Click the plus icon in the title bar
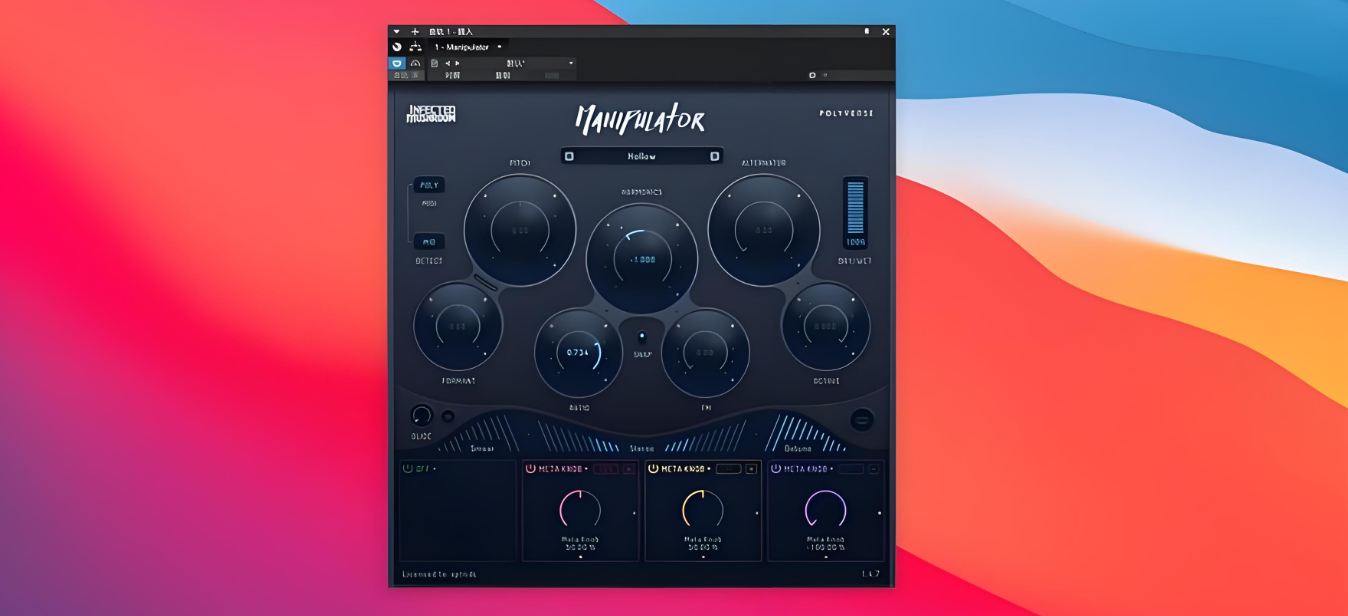1348x616 pixels. click(415, 32)
